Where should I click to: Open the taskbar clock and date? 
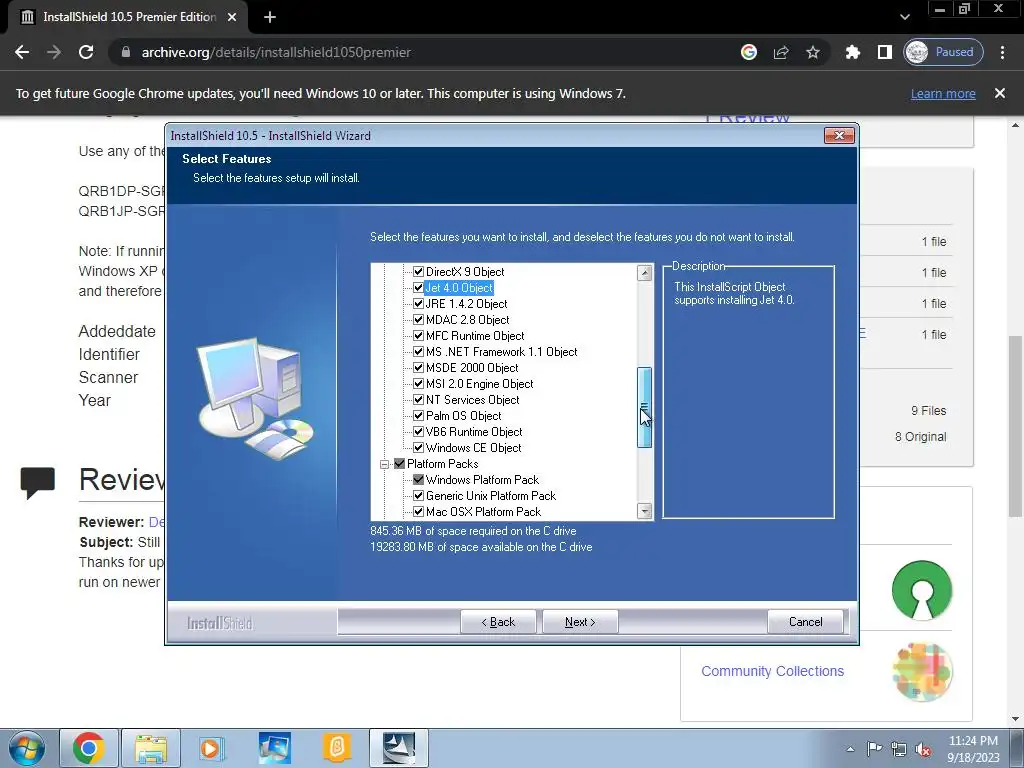973,749
